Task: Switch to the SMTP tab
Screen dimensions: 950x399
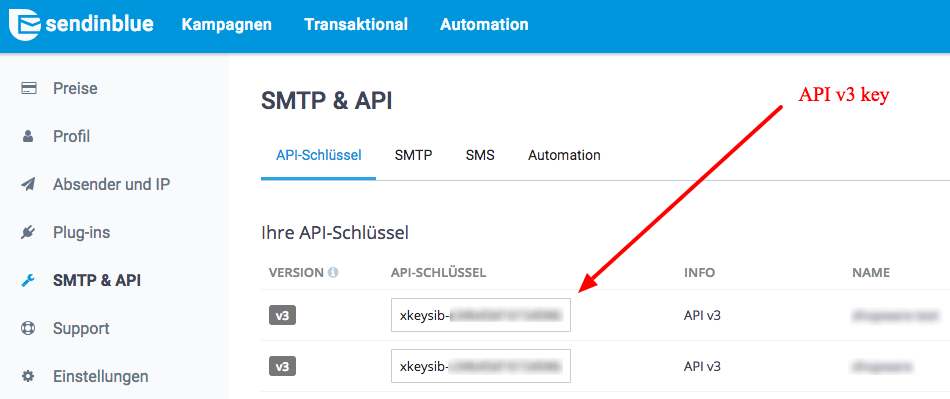Action: (x=413, y=155)
